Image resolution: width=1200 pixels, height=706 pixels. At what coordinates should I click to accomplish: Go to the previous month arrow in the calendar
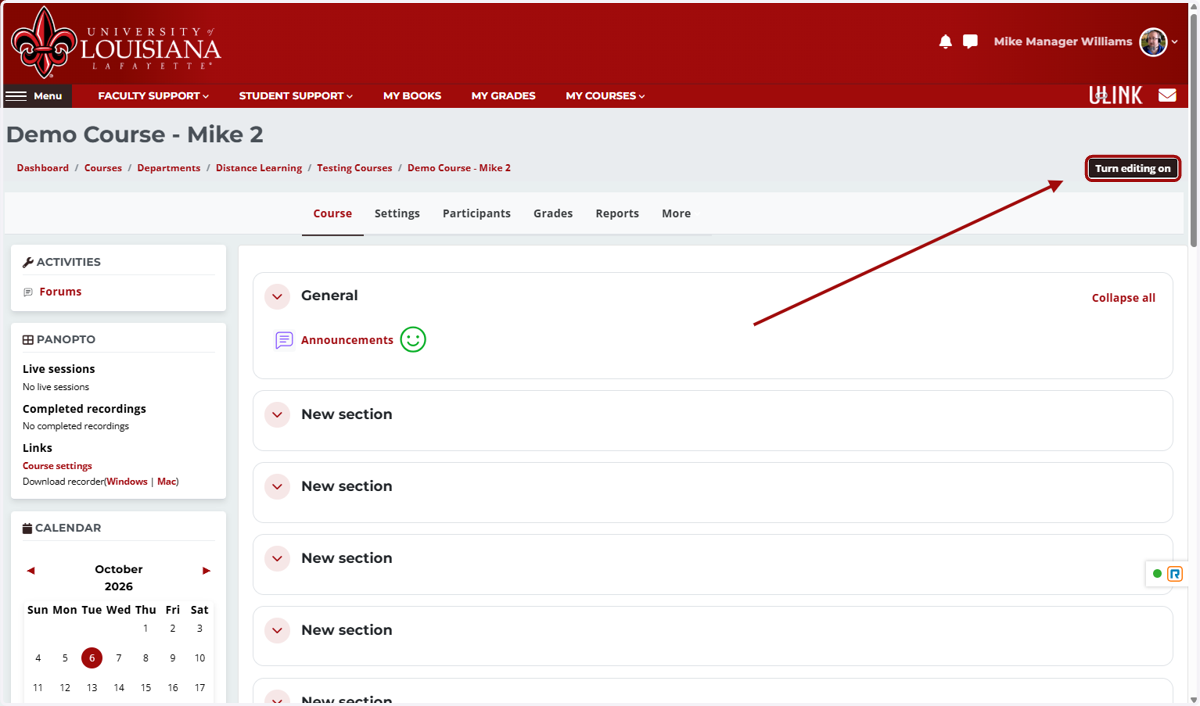coord(31,570)
